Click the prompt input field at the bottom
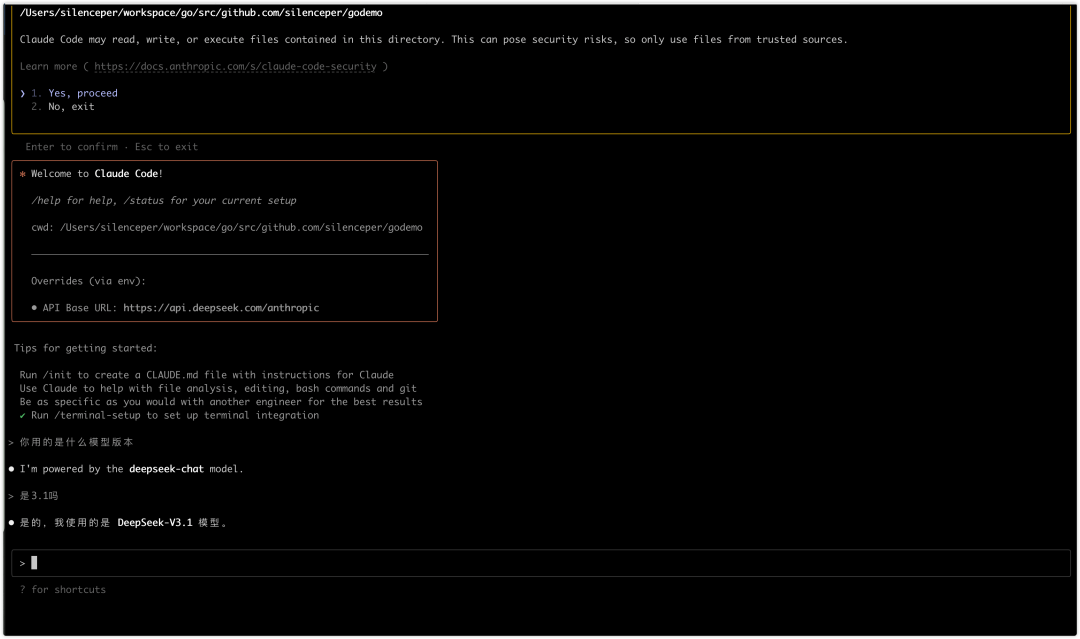Screen dimensions: 1080x639 coord(541,563)
